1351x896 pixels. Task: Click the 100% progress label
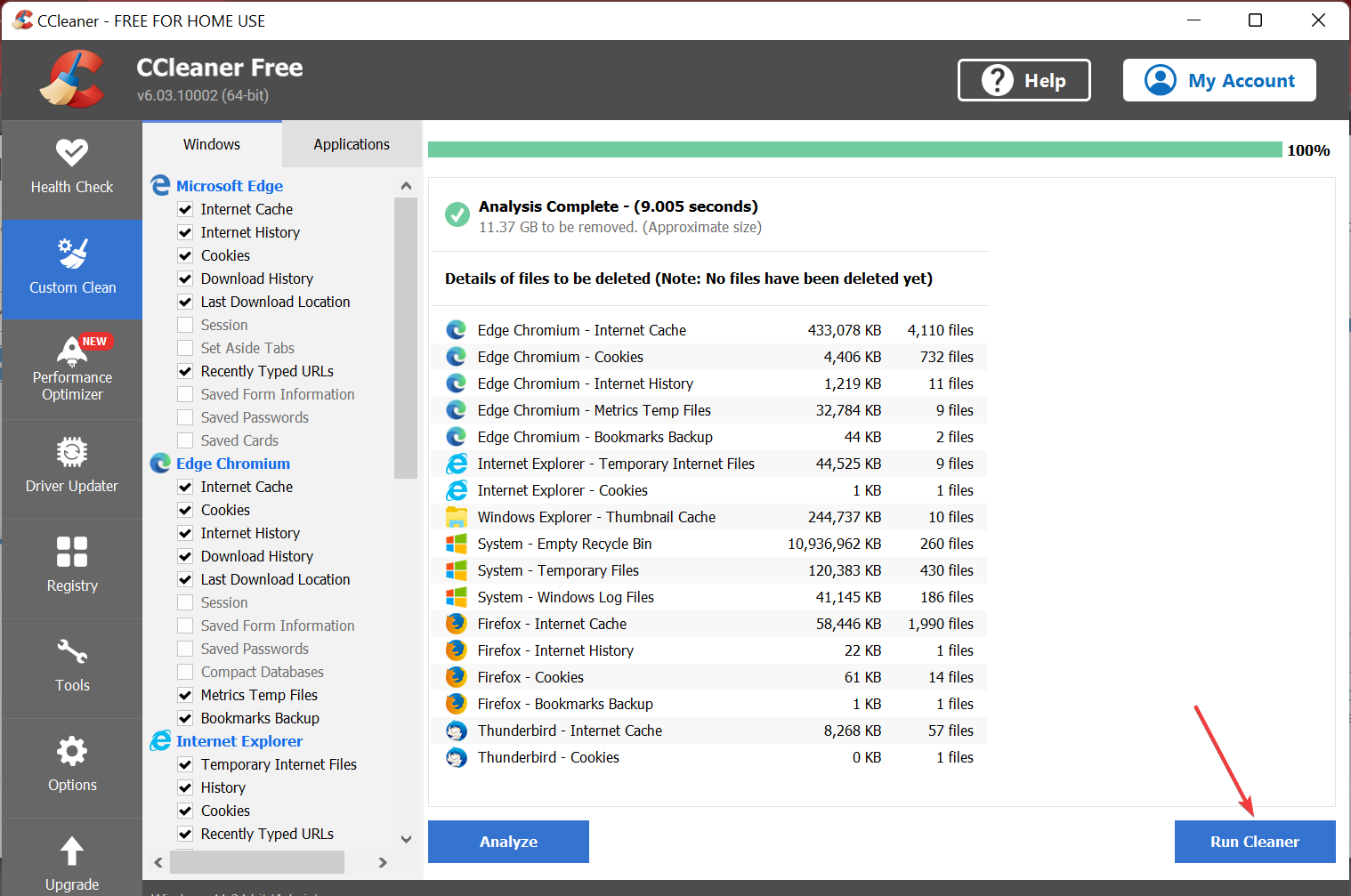(x=1308, y=150)
